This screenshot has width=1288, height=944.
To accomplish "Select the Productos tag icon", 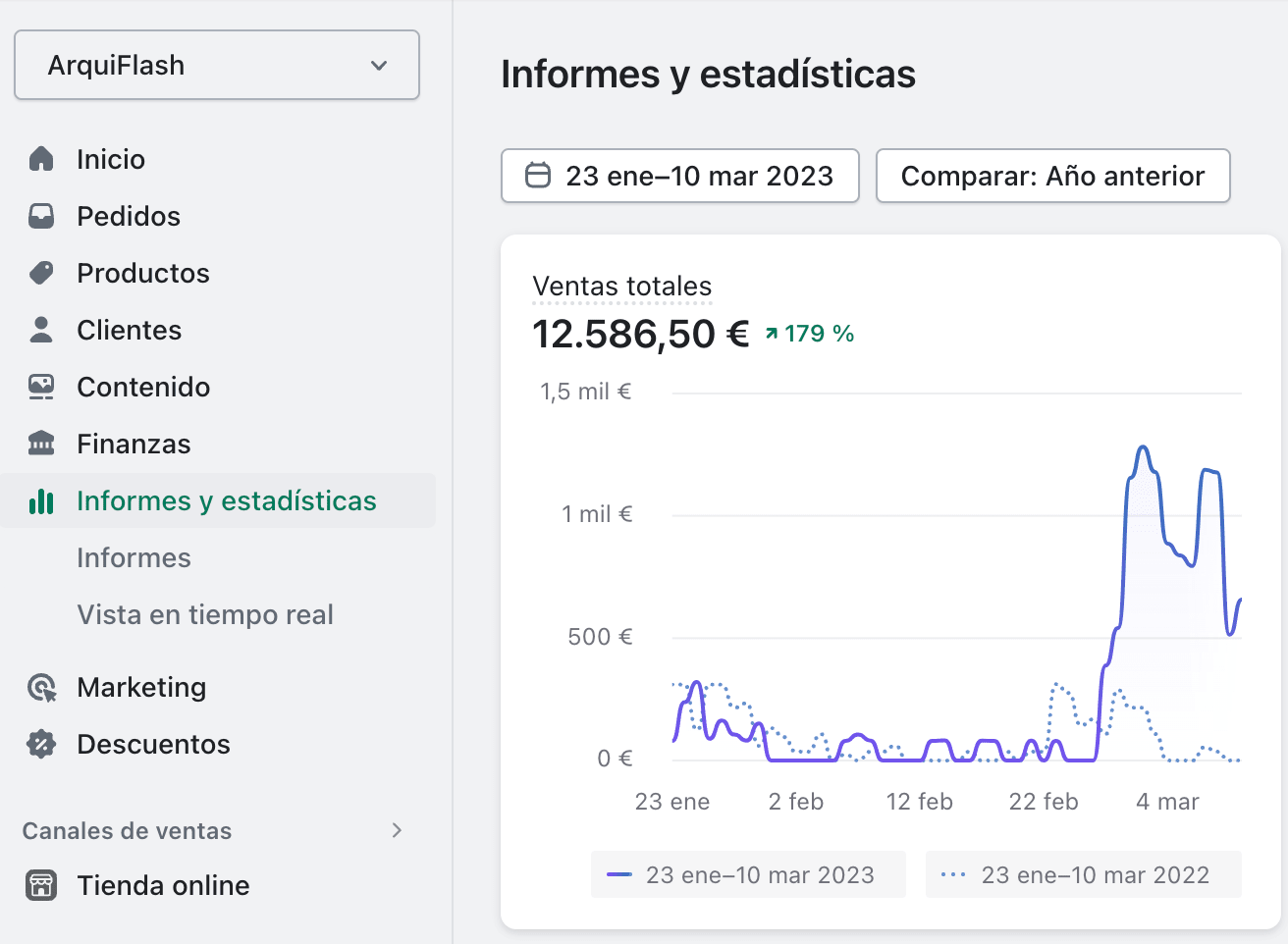I will pyautogui.click(x=41, y=273).
